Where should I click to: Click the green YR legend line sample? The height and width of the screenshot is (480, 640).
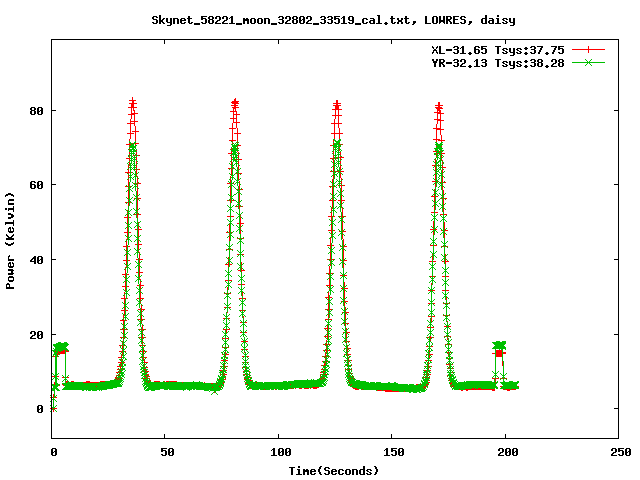588,63
